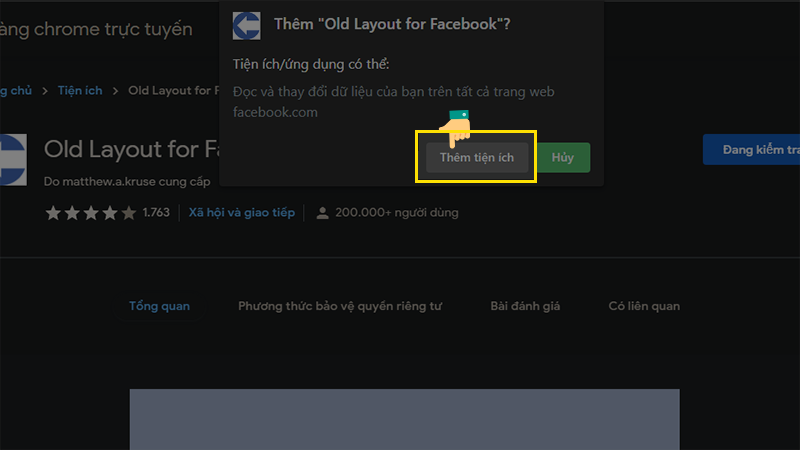
Task: Click the extension icon in the dialog header
Action: tap(246, 26)
